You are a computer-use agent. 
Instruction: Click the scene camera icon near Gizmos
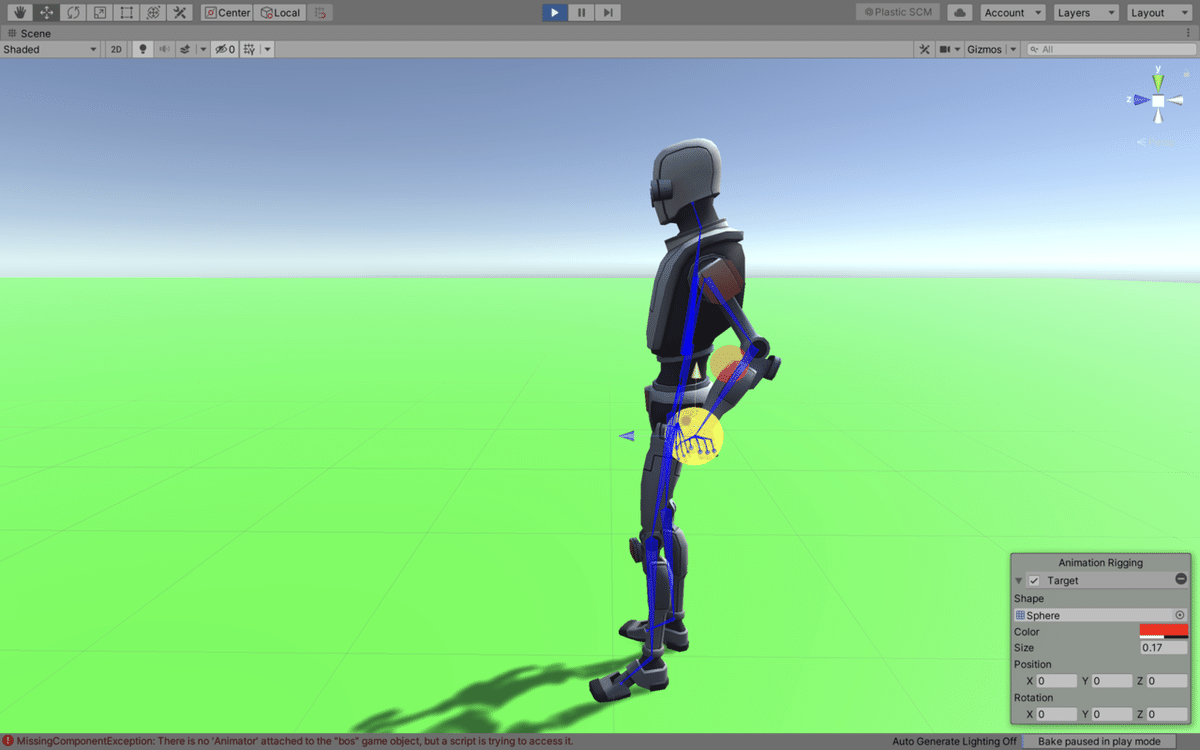[944, 48]
